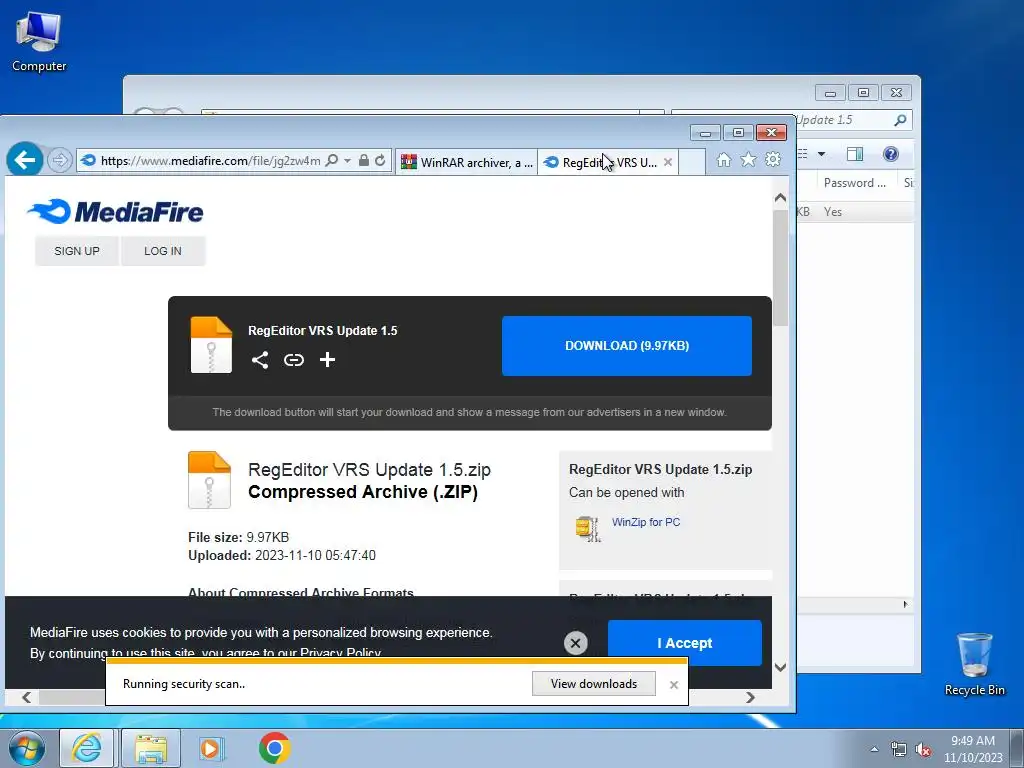This screenshot has height=768, width=1024.
Task: Click the vertical scrollbar thumb
Action: click(780, 268)
